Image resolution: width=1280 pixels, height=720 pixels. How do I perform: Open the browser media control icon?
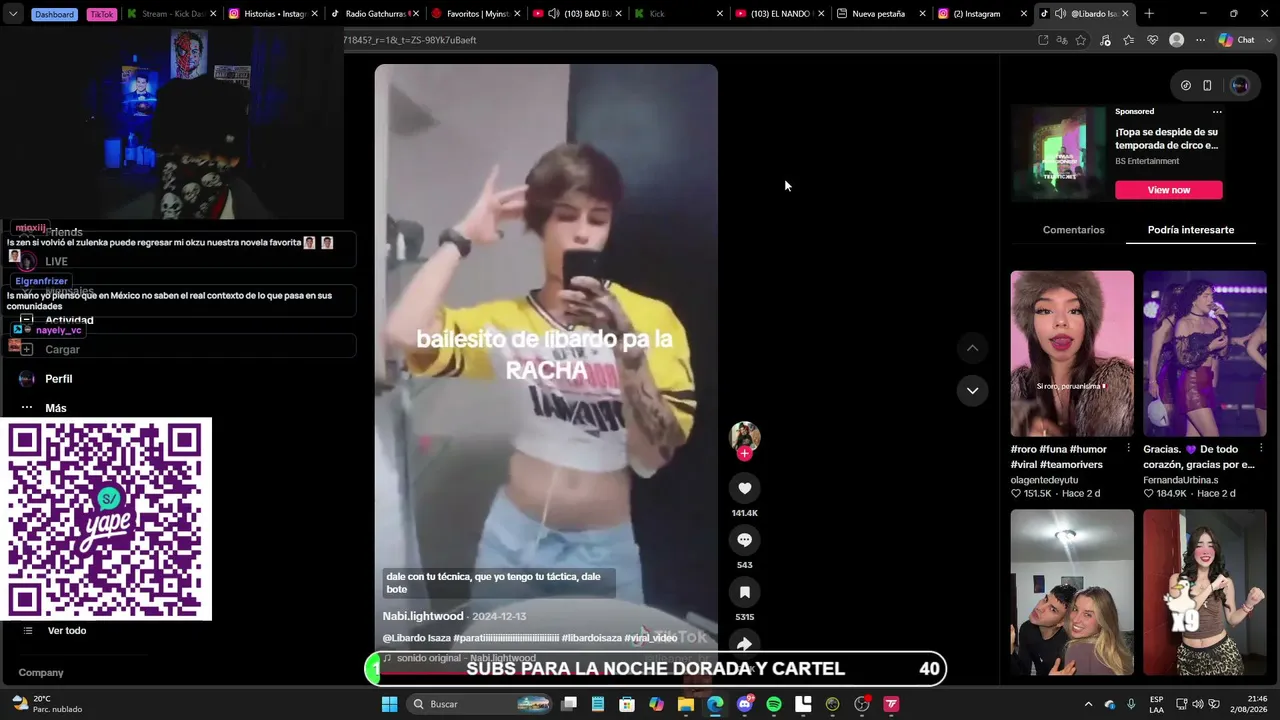pyautogui.click(x=1105, y=40)
